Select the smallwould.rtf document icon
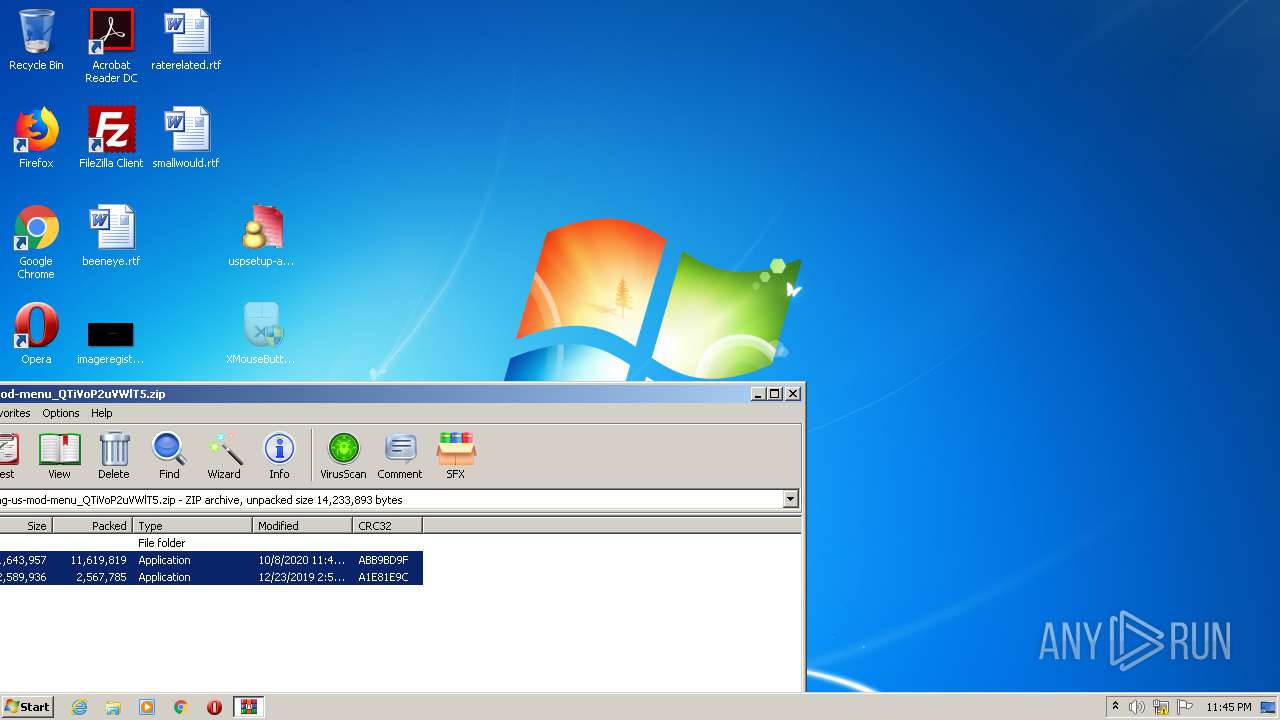This screenshot has height=720, width=1280. coord(186,139)
